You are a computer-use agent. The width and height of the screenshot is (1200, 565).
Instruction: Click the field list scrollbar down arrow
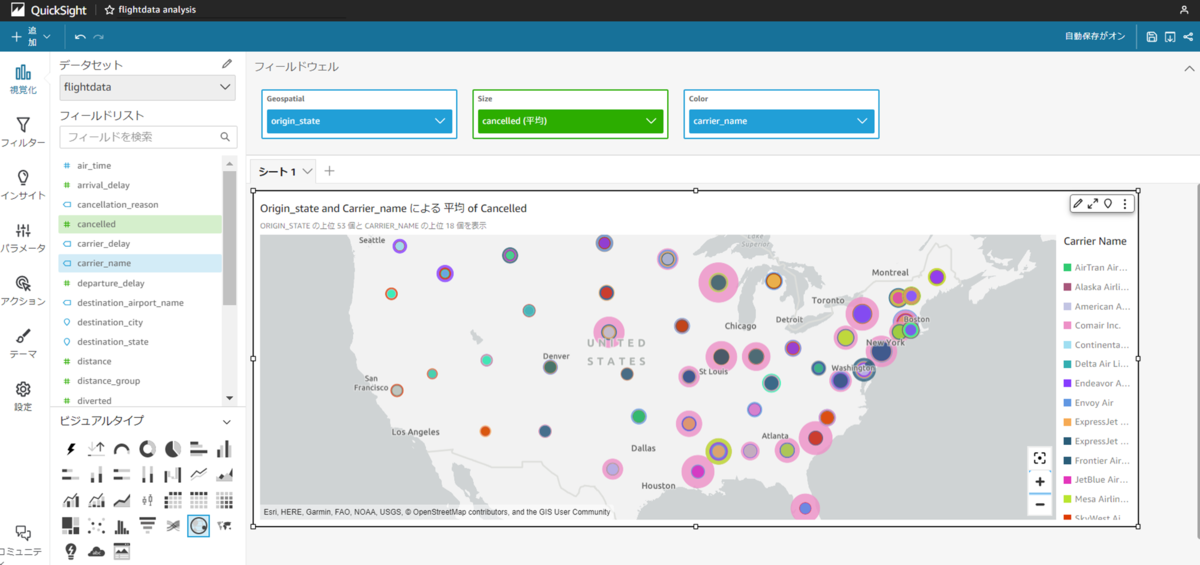pos(230,399)
